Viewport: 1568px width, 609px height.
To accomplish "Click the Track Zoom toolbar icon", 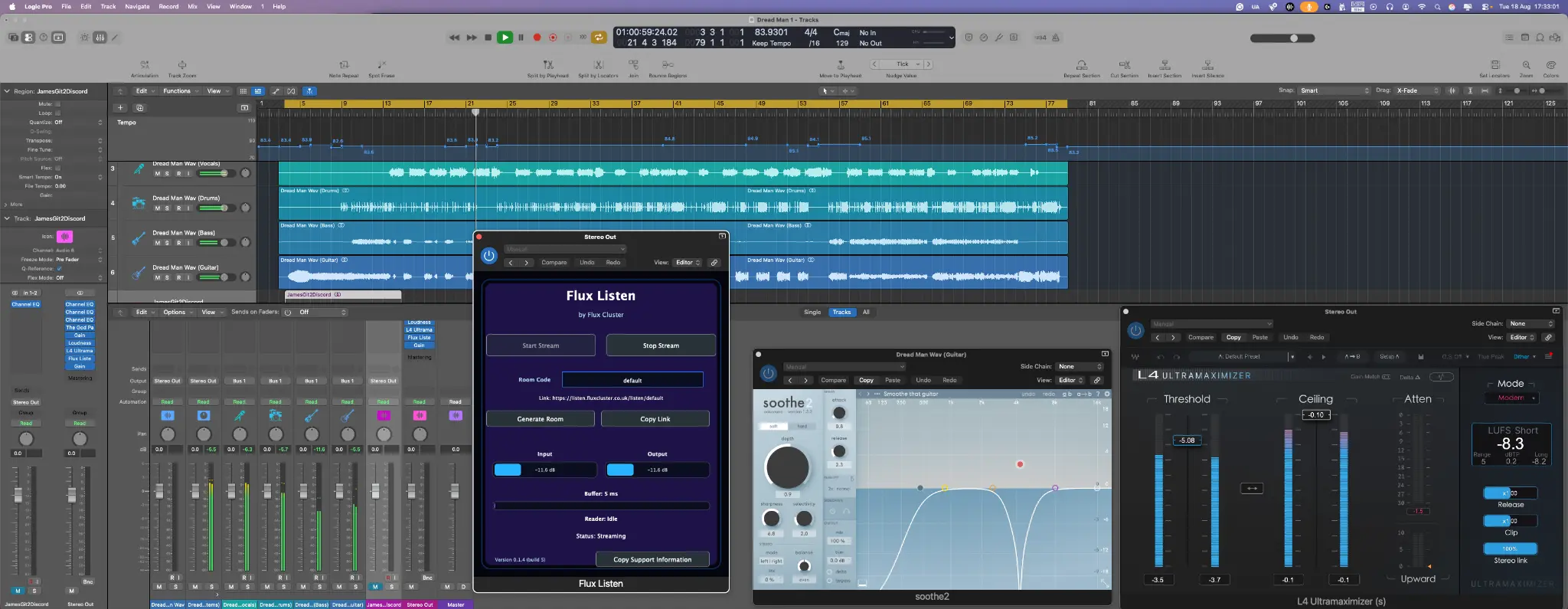I will point(182,65).
